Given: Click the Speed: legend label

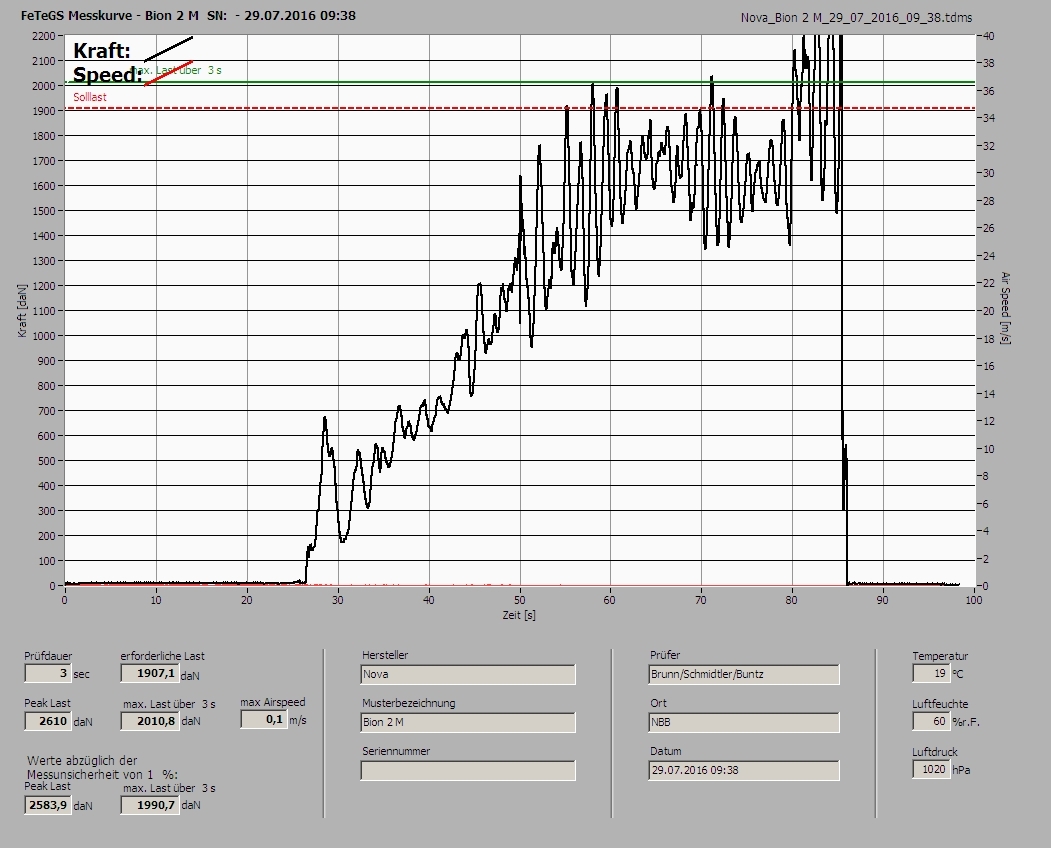Looking at the screenshot, I should tap(107, 74).
